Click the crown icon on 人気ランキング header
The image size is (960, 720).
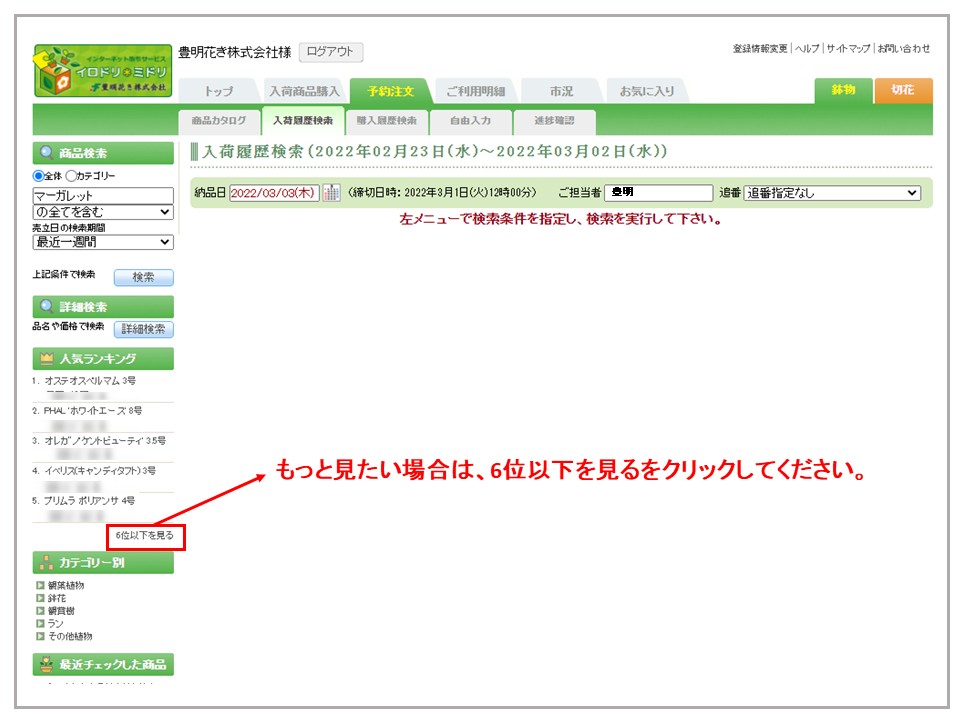click(x=46, y=359)
